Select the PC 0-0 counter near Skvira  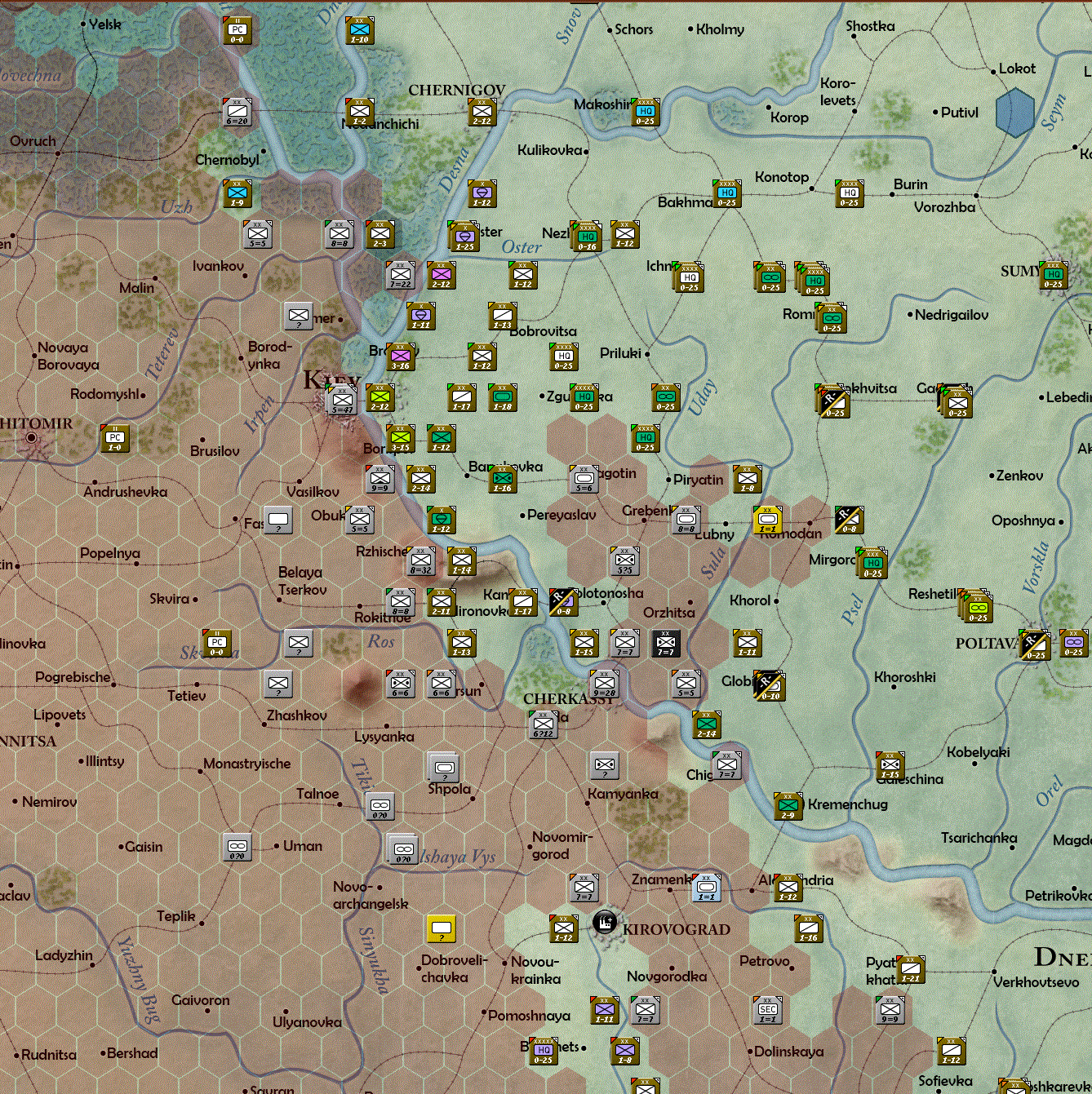(217, 642)
